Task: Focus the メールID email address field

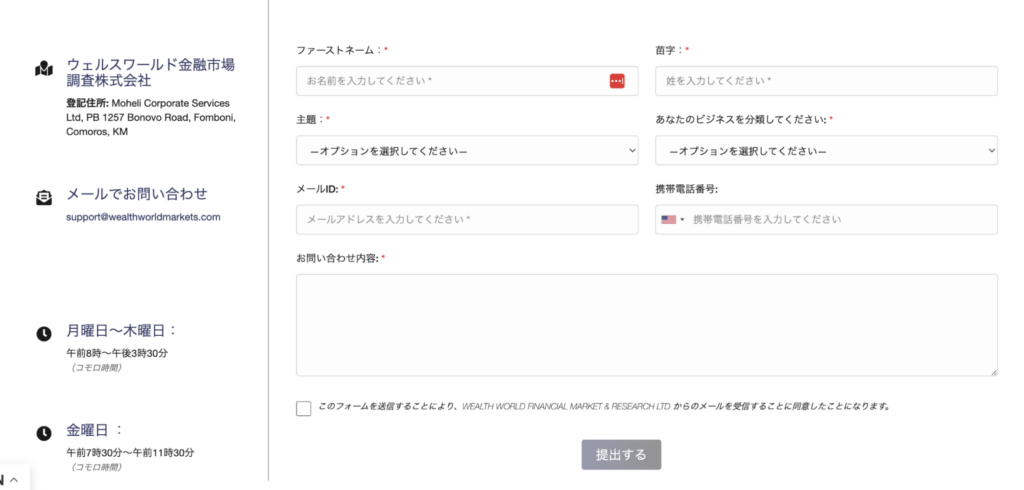Action: 467,220
